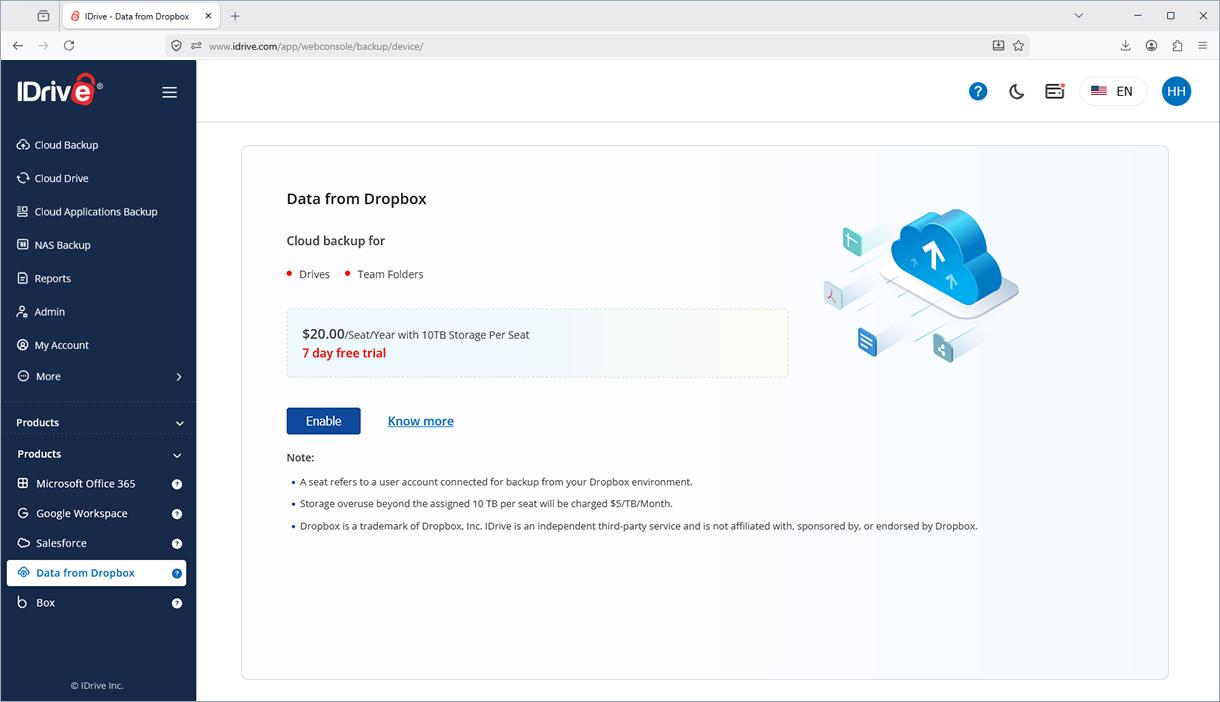Open browser application menu icon
This screenshot has width=1220, height=702.
(x=1203, y=45)
